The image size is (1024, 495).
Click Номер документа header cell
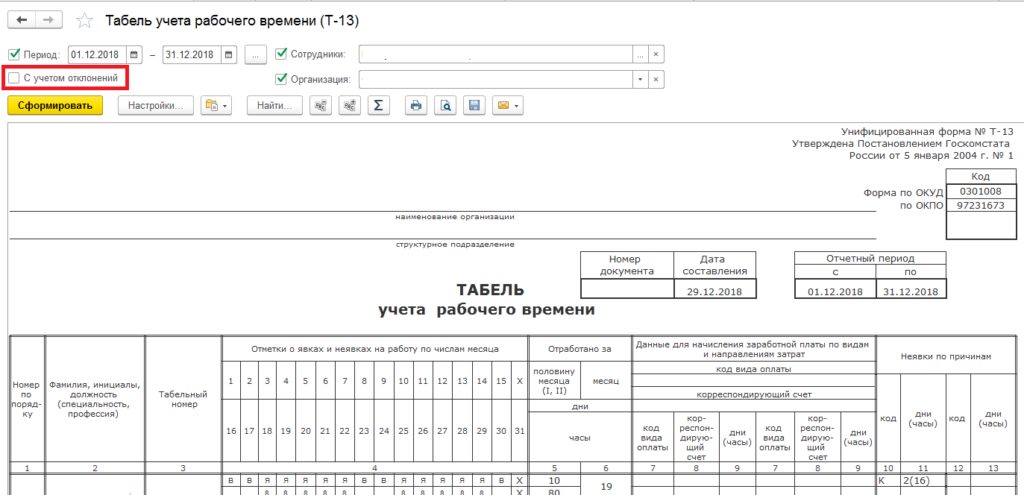627,265
